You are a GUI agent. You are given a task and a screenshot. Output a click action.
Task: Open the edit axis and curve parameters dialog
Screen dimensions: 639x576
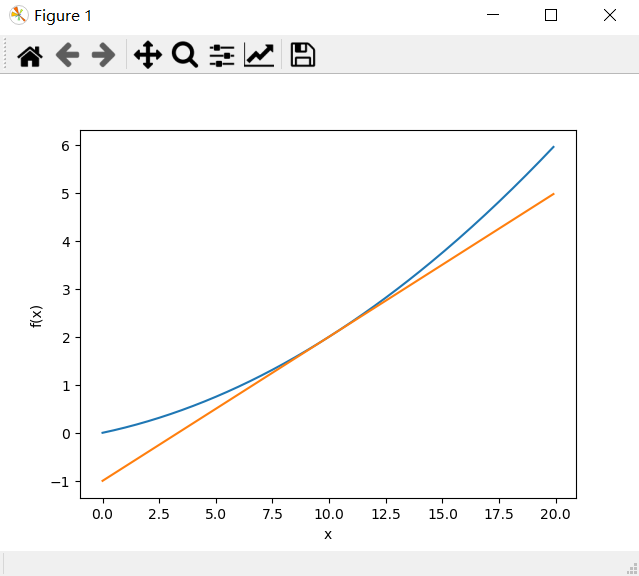click(259, 55)
